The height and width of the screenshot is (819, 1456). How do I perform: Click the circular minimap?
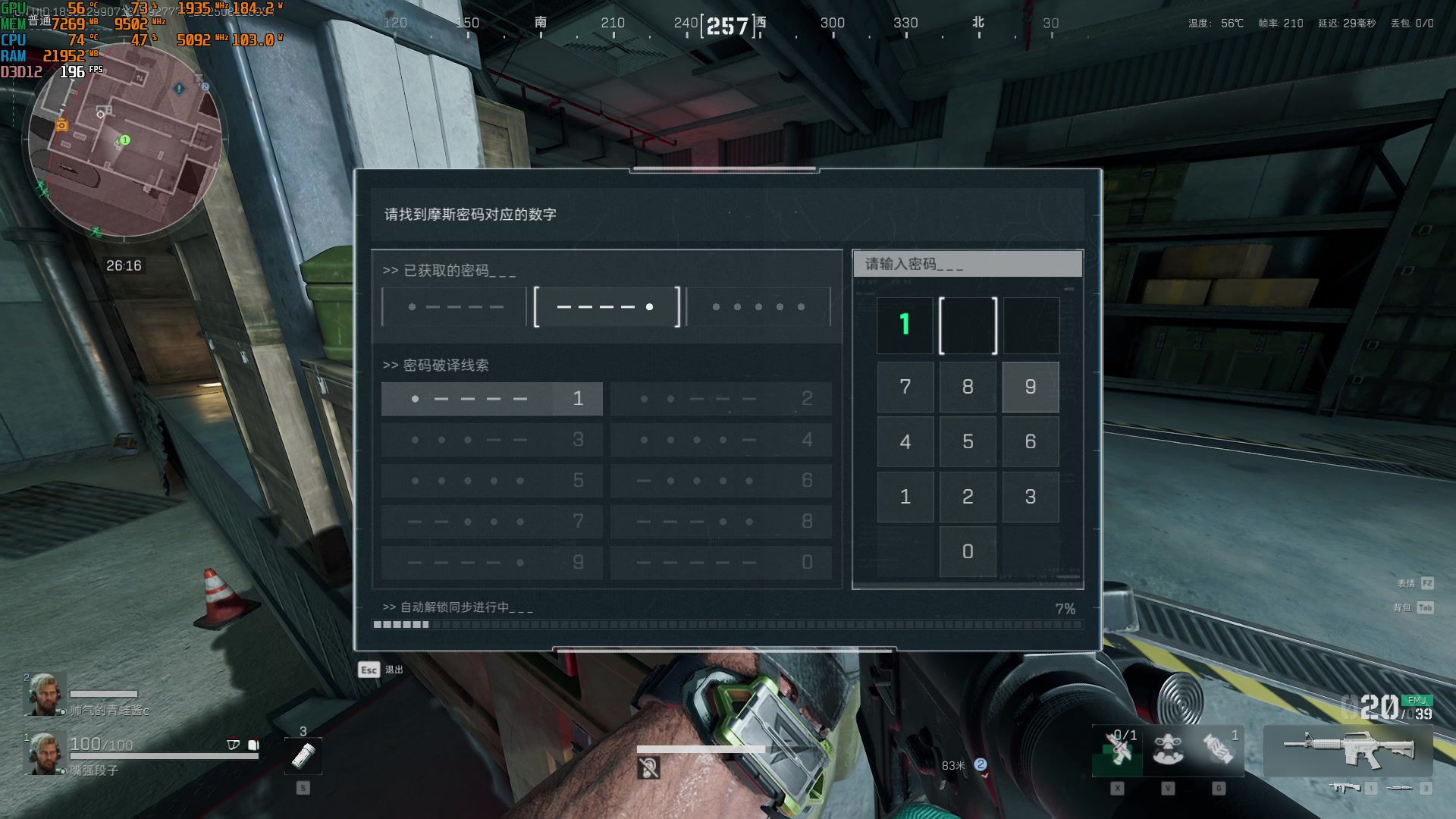(x=125, y=140)
